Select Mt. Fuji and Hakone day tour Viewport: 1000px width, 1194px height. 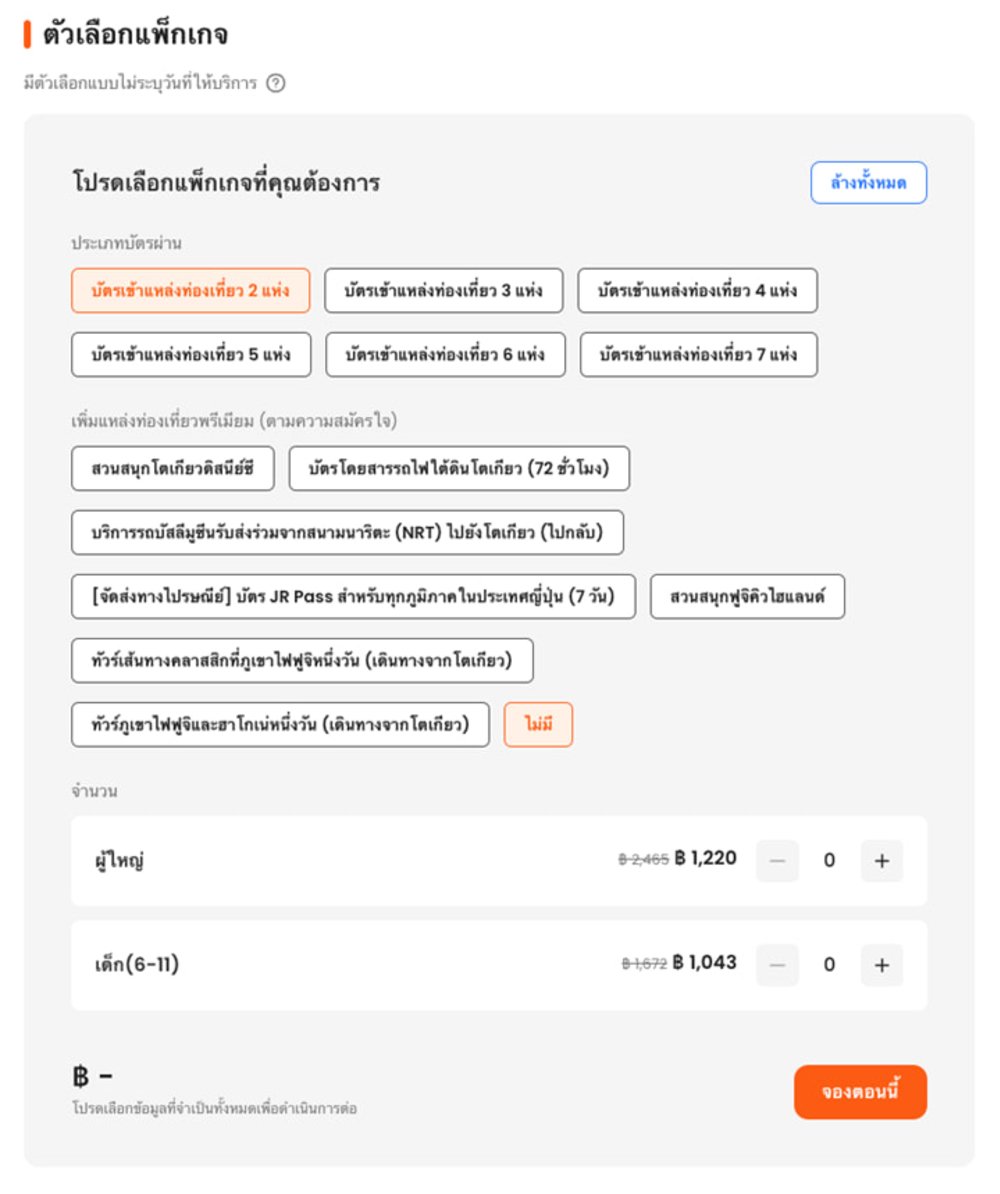[280, 725]
